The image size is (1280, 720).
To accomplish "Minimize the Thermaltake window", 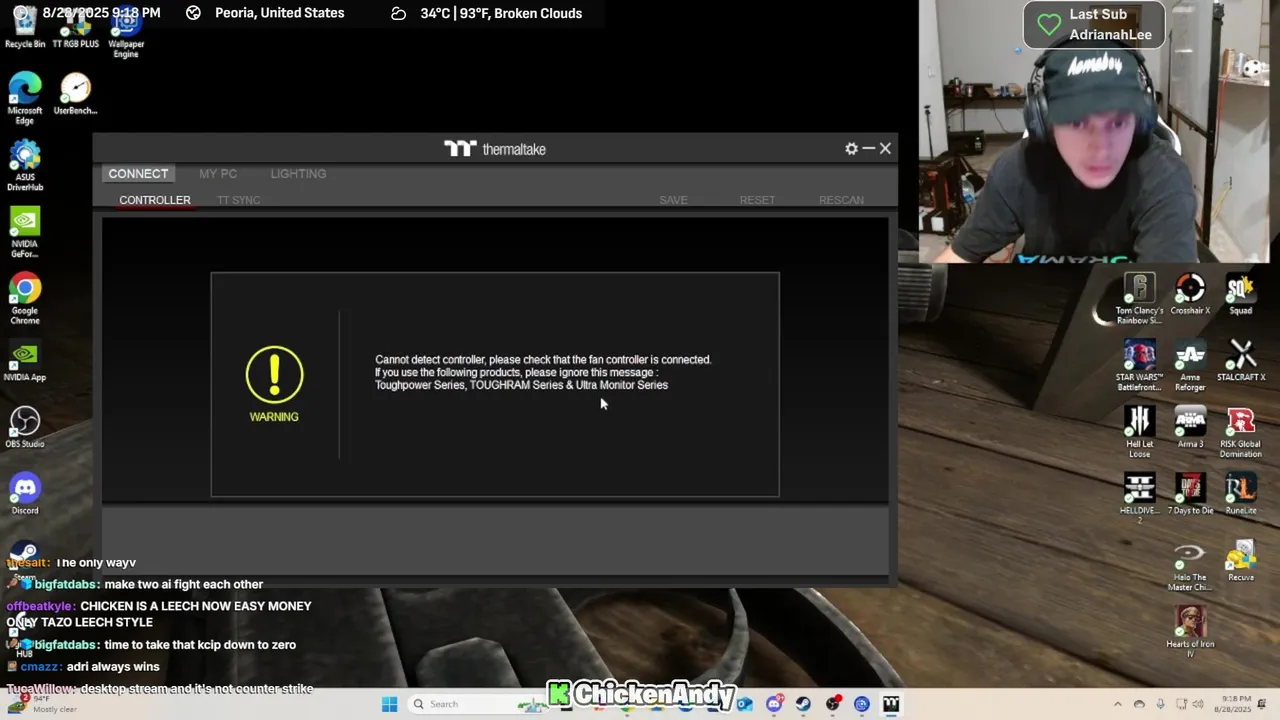I will coord(869,148).
